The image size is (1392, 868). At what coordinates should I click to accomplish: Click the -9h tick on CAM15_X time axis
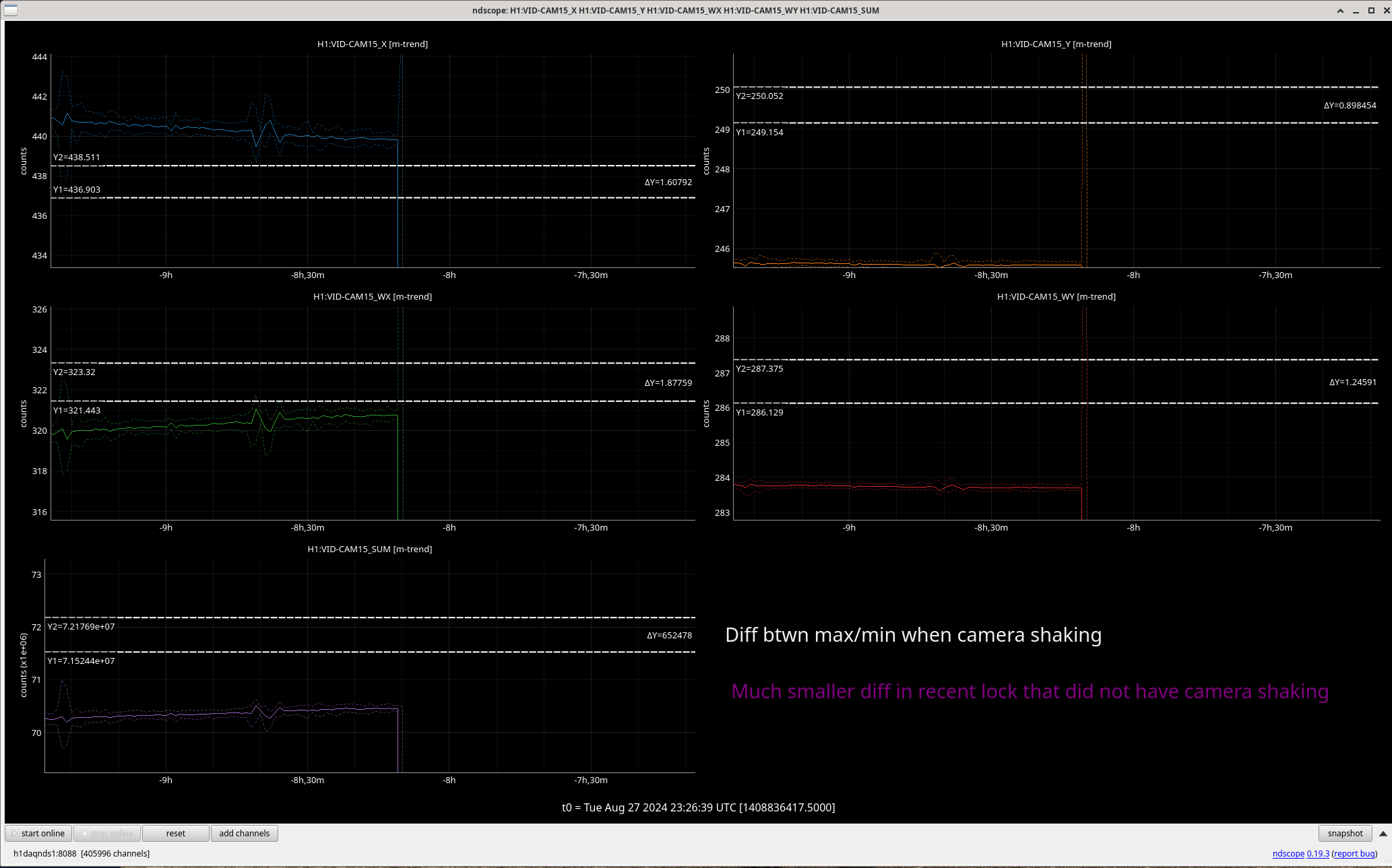166,275
